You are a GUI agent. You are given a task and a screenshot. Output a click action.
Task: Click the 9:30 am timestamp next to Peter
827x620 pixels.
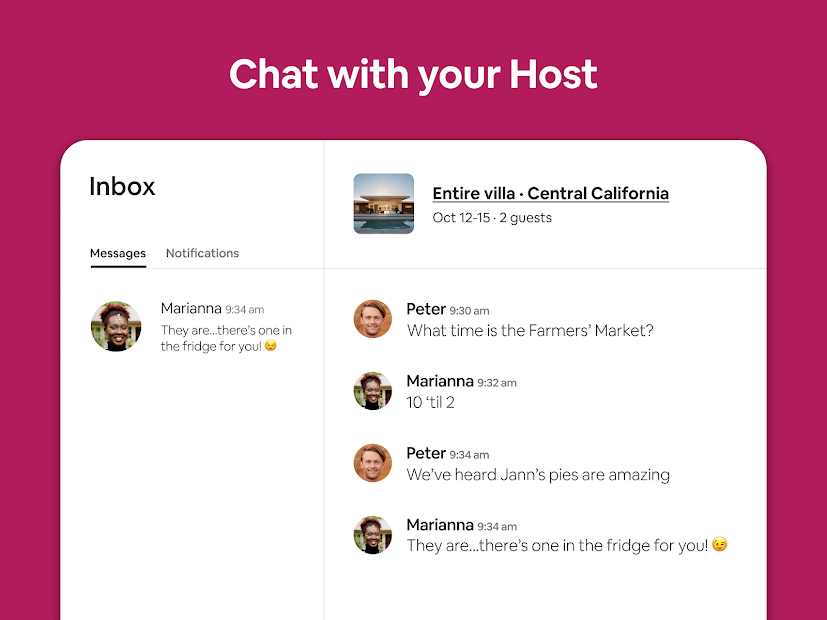pyautogui.click(x=470, y=311)
